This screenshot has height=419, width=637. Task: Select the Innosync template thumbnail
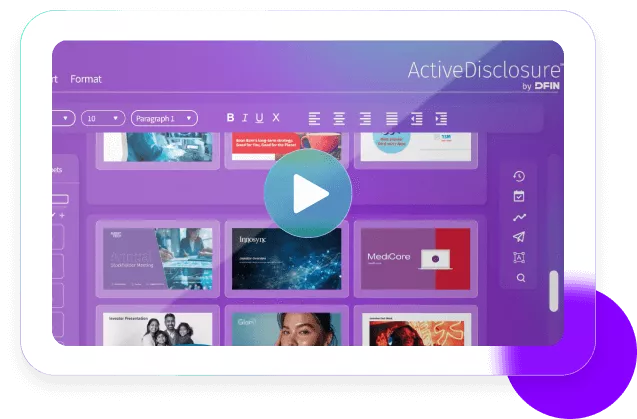286,259
